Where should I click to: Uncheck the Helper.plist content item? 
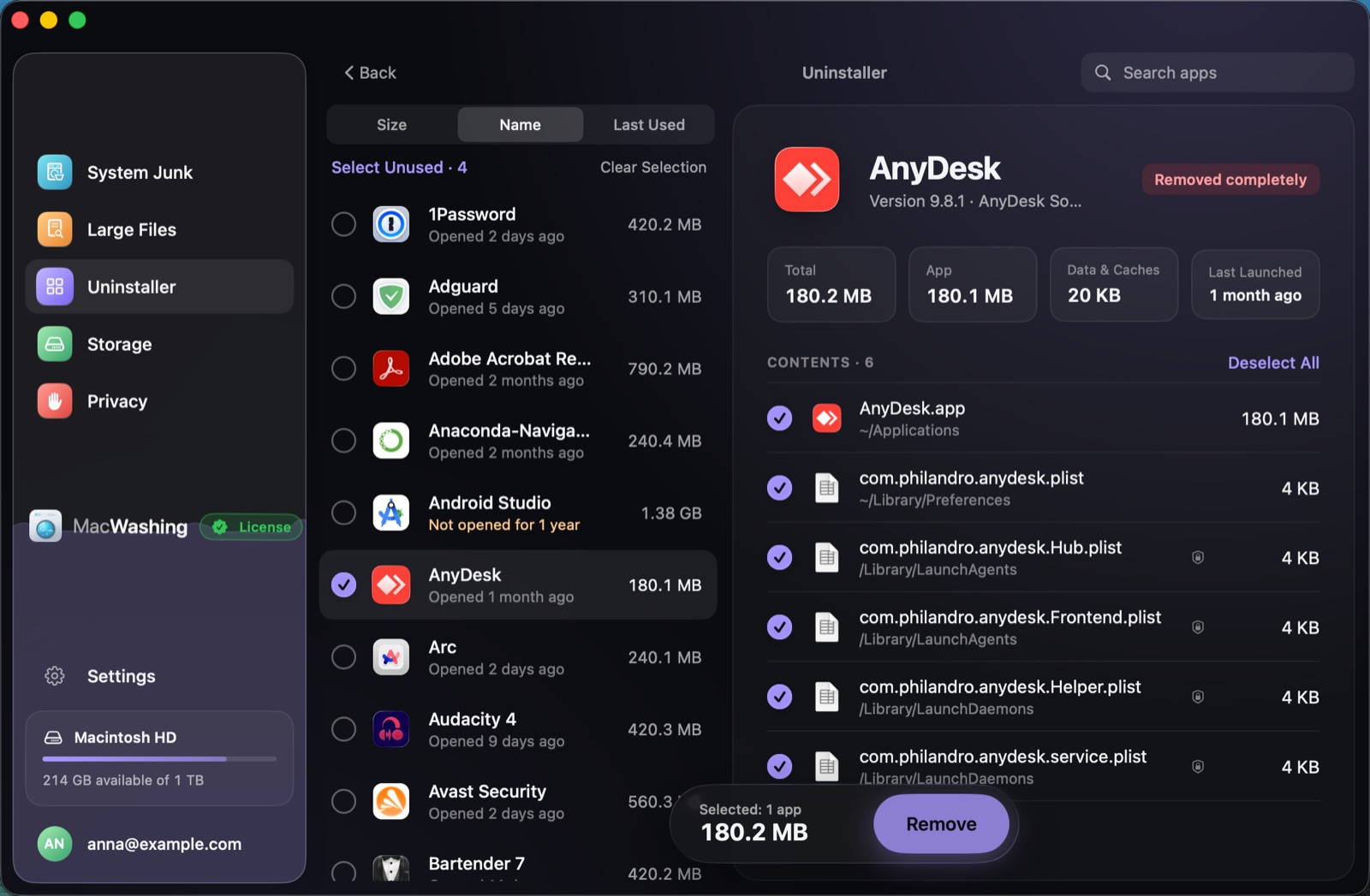[x=779, y=697]
